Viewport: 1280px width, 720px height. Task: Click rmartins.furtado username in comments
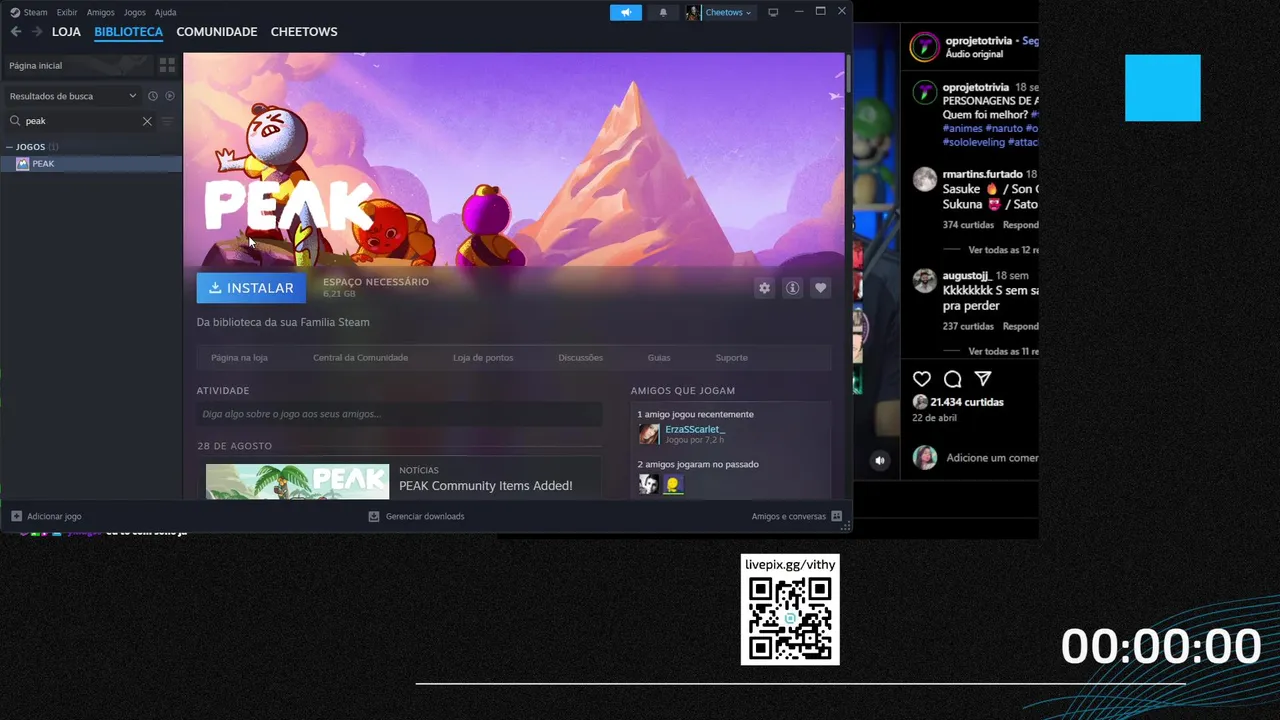coord(982,174)
